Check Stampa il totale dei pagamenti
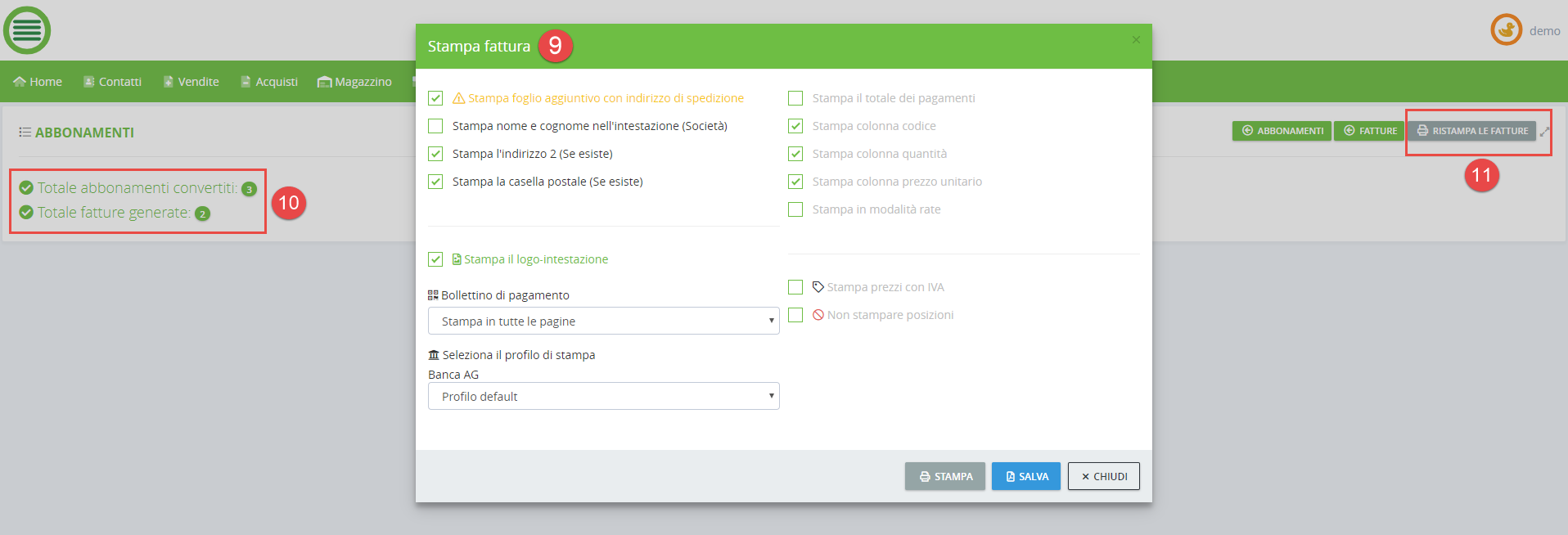 [x=795, y=98]
